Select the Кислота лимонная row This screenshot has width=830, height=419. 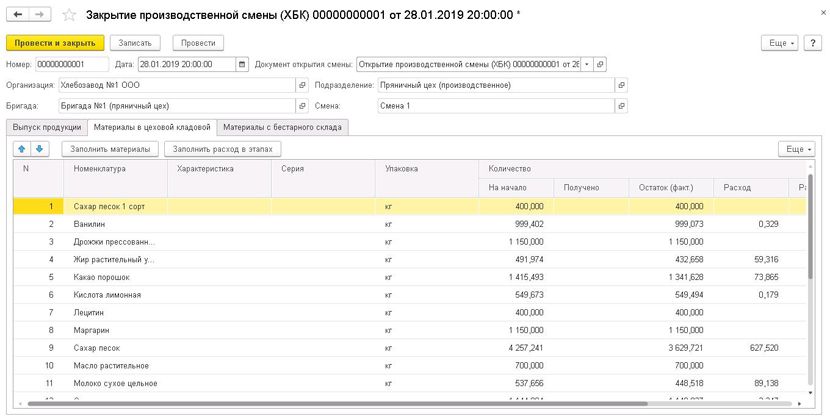tap(410, 295)
